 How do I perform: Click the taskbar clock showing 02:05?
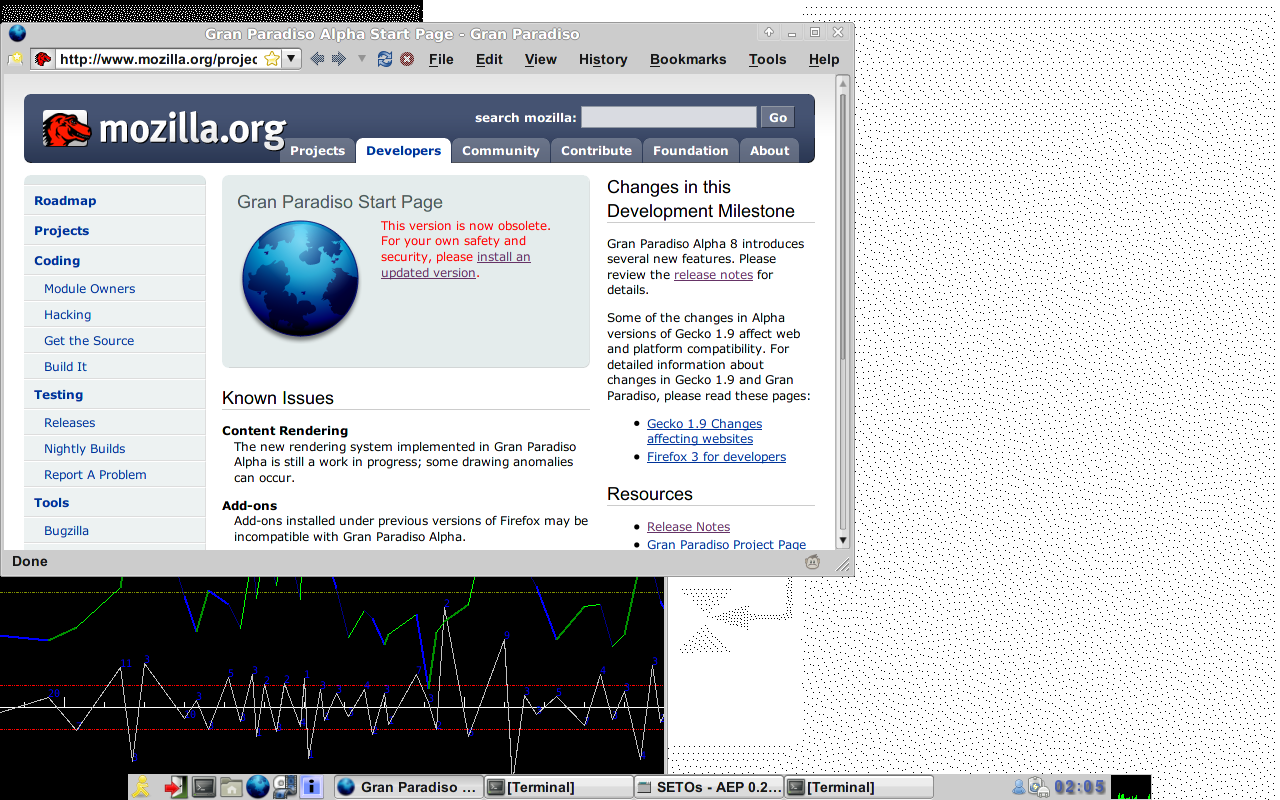[1080, 787]
